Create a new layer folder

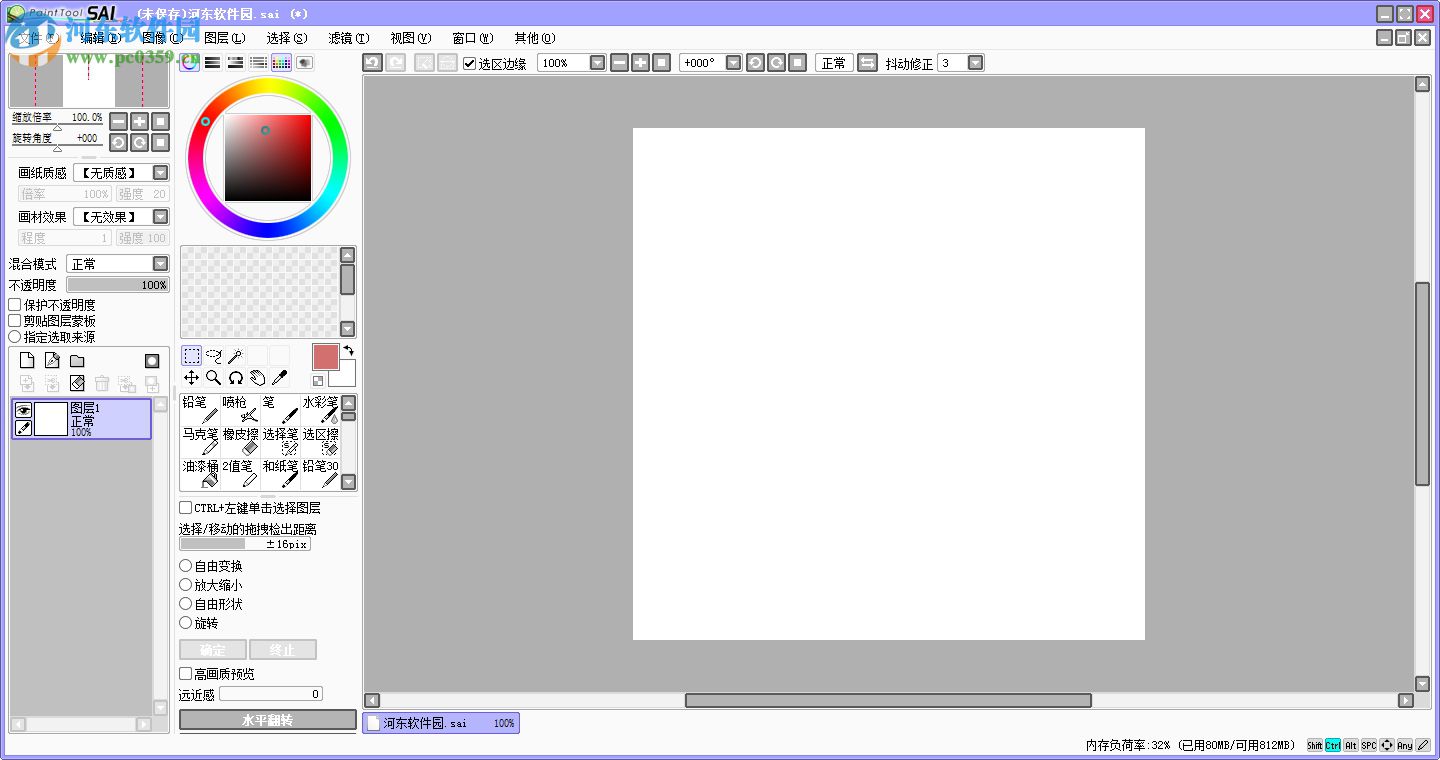[76, 361]
